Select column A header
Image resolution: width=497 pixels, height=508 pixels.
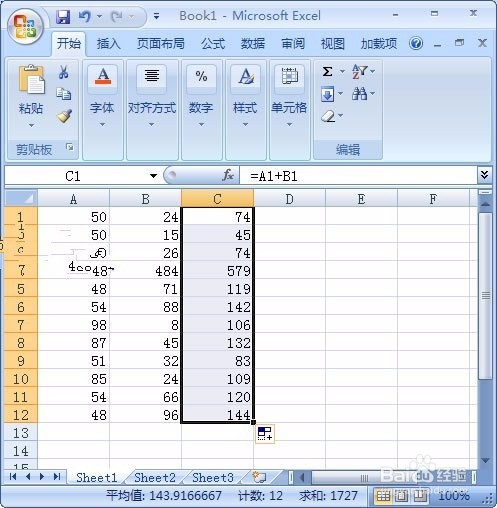(x=74, y=199)
